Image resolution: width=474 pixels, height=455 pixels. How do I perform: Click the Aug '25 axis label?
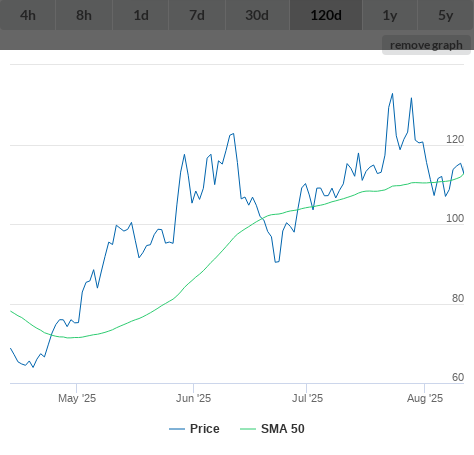(425, 398)
